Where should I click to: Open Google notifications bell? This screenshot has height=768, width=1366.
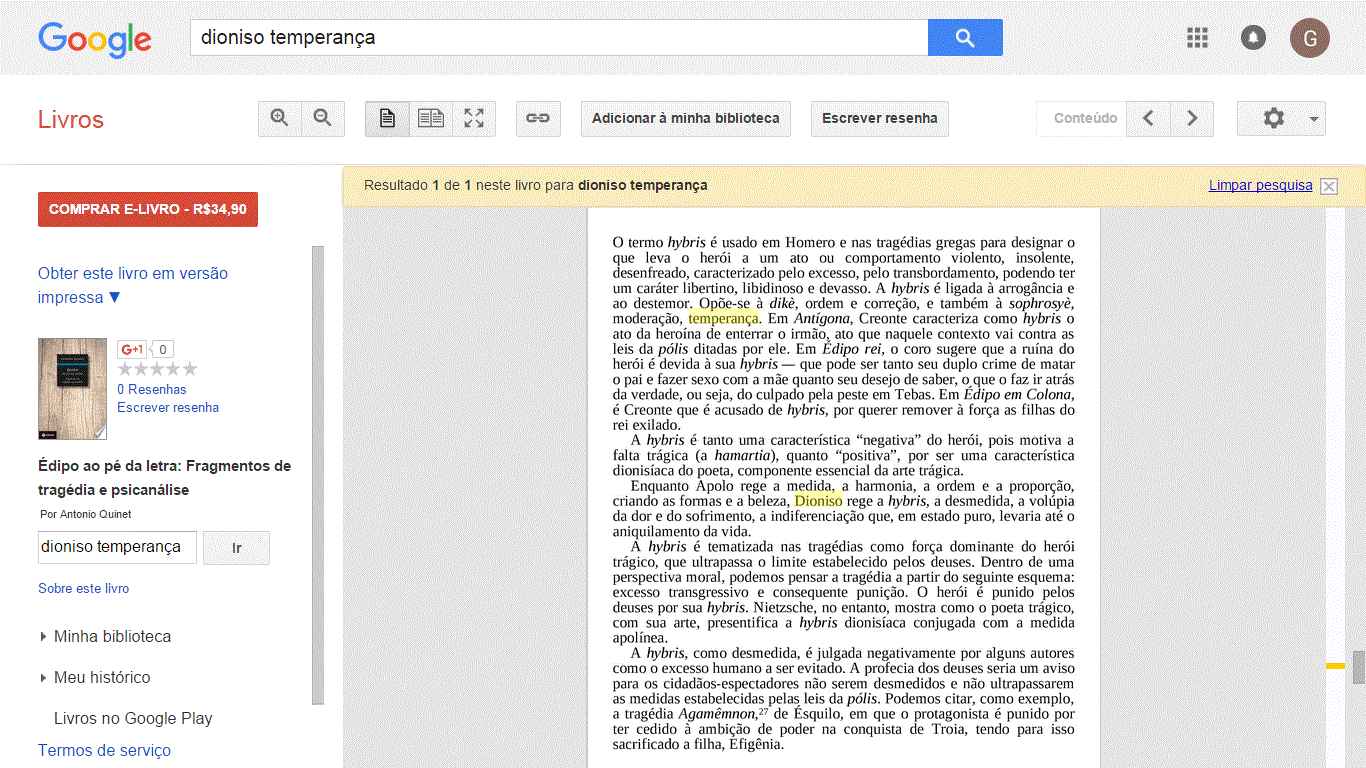pos(1252,38)
